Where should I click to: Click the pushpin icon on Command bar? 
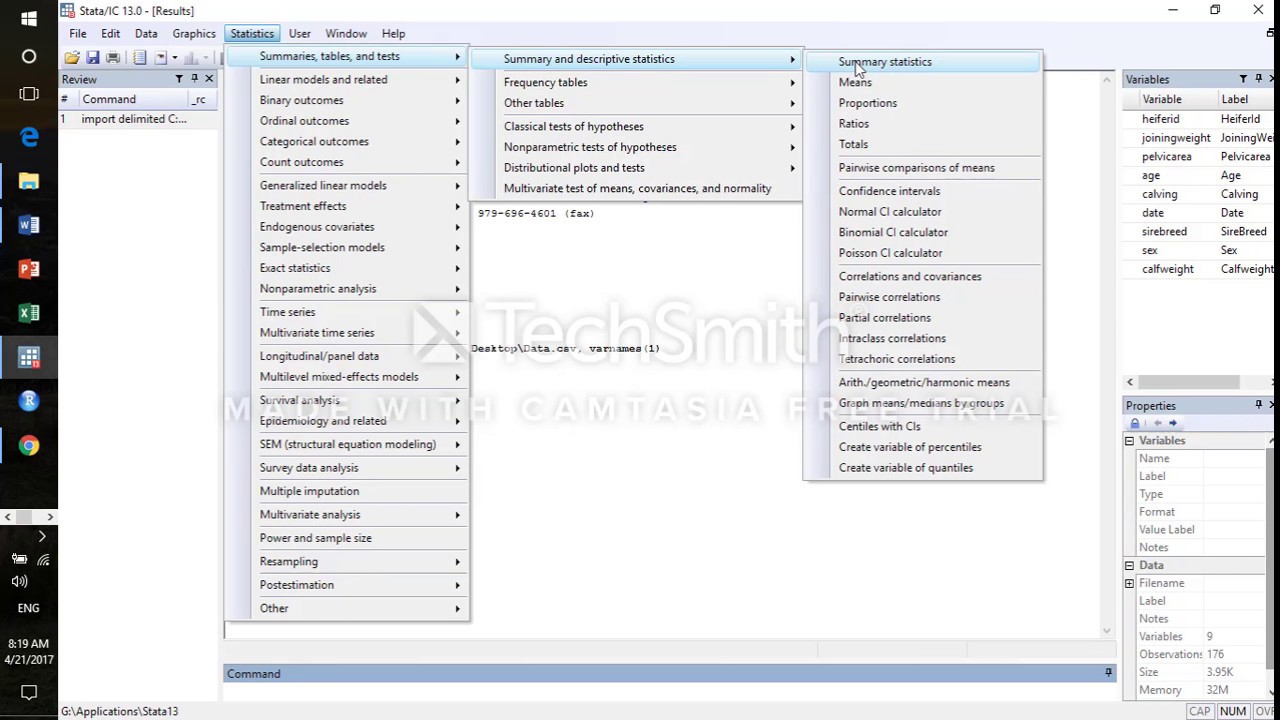1108,673
